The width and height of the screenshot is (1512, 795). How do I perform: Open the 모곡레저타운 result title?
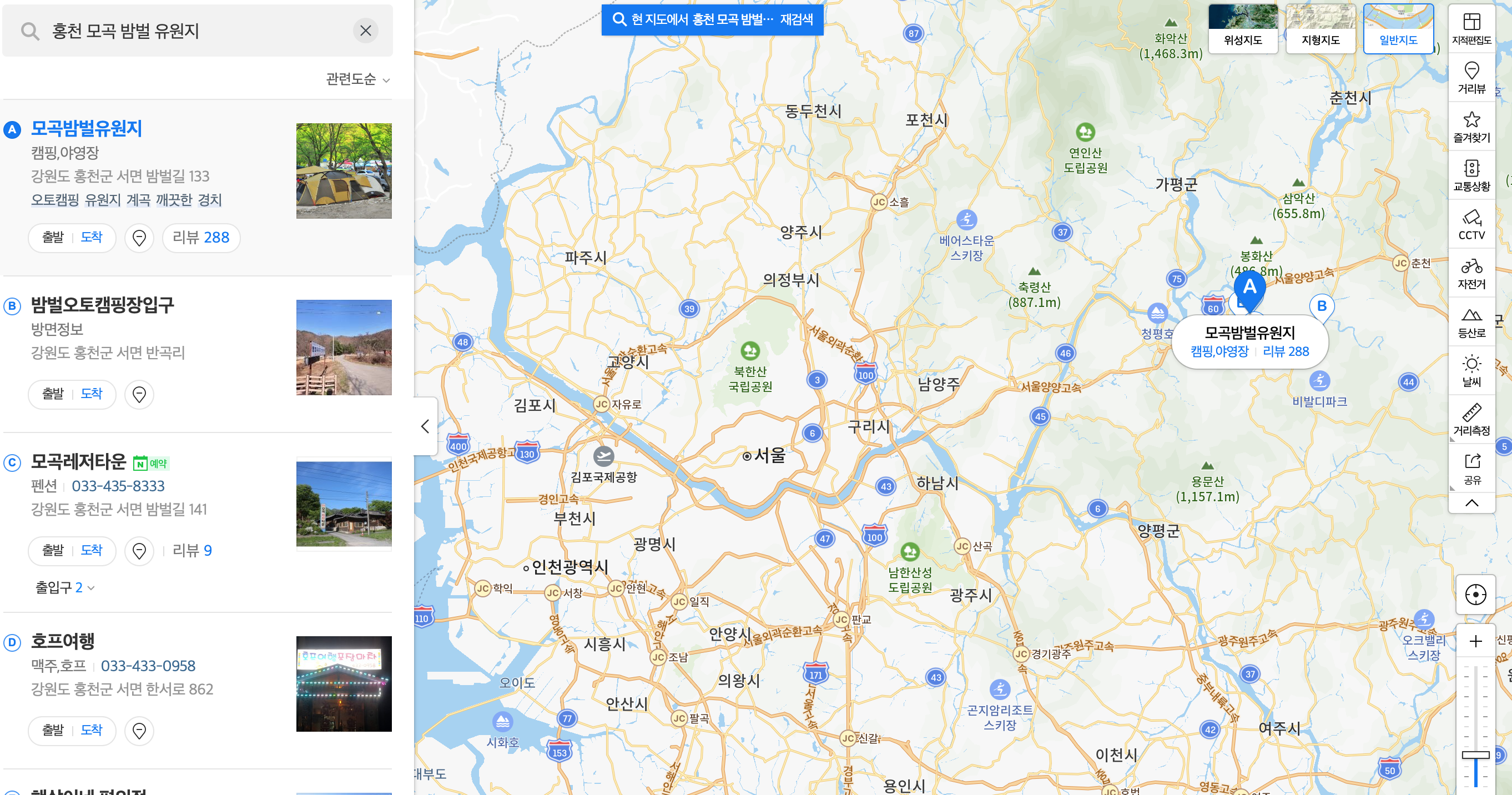(x=78, y=461)
